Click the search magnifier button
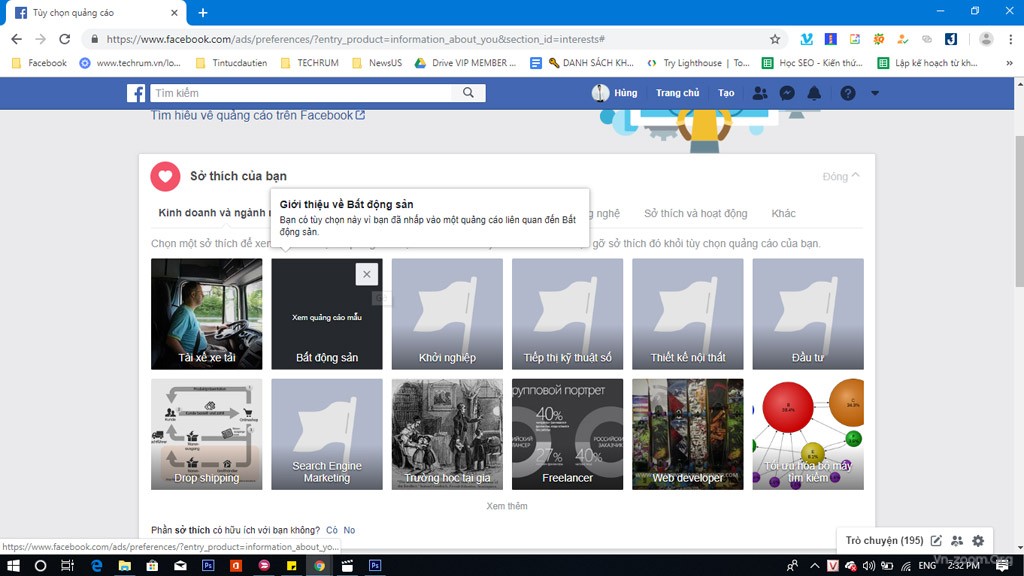1024x576 pixels. point(468,93)
